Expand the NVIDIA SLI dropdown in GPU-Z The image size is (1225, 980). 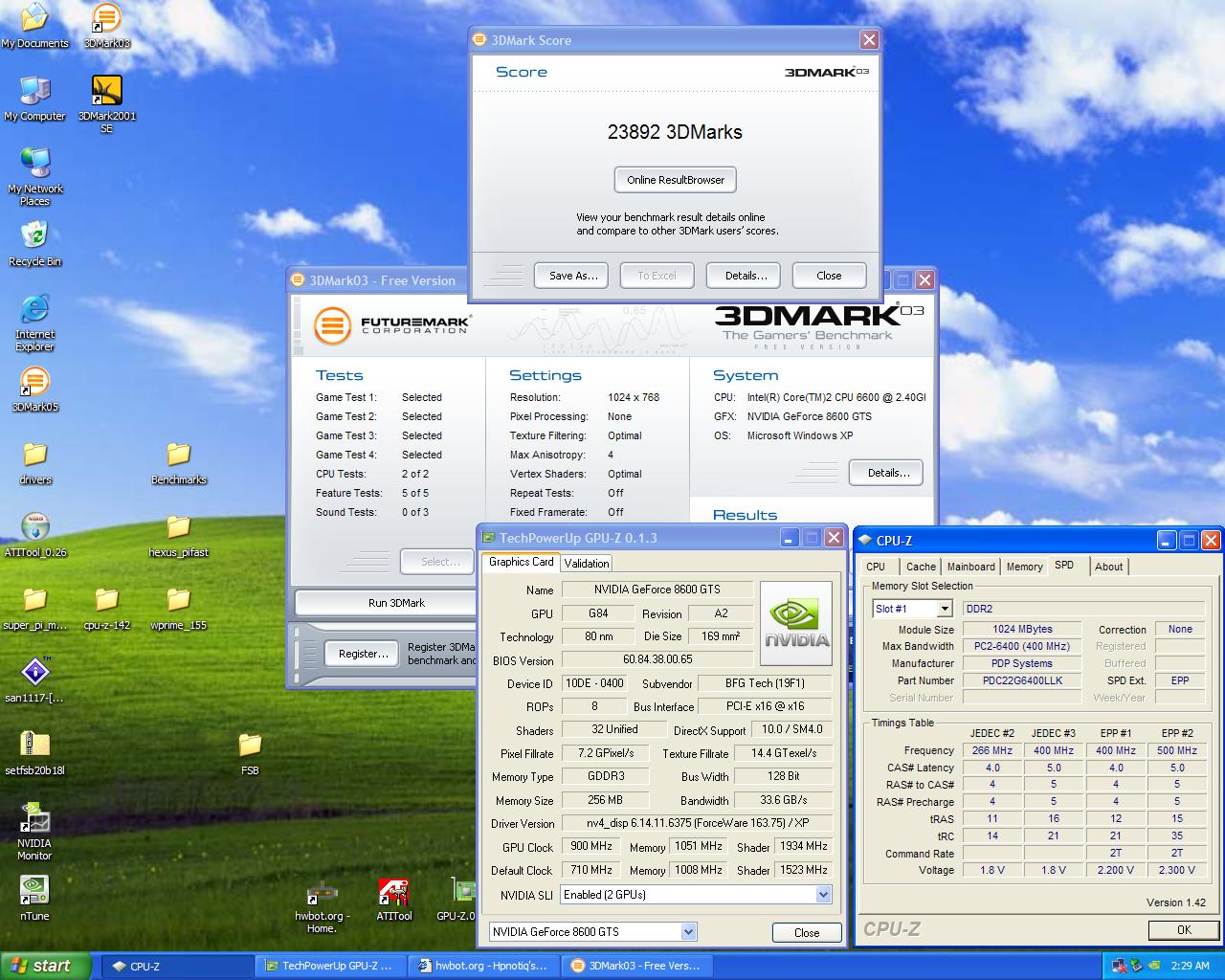point(823,895)
